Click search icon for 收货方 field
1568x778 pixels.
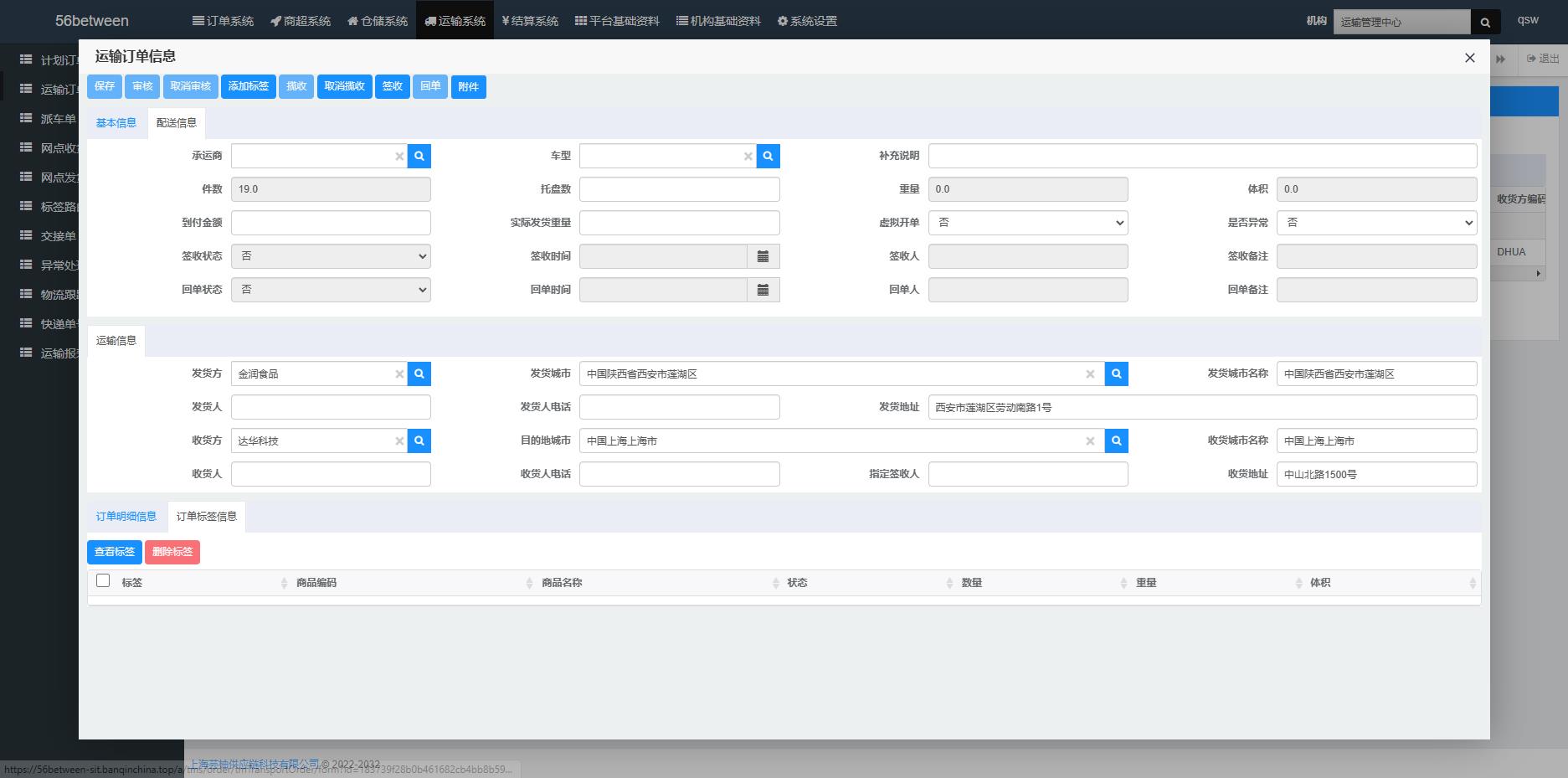(419, 441)
